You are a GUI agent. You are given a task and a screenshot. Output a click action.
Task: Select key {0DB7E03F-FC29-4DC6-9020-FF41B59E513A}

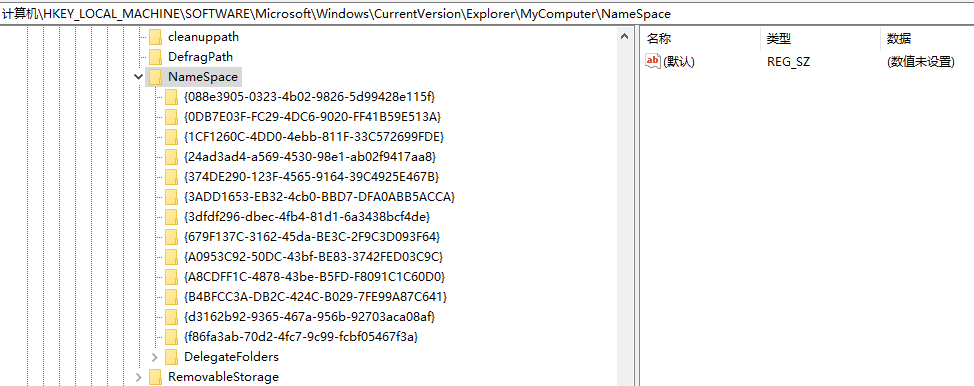point(313,117)
